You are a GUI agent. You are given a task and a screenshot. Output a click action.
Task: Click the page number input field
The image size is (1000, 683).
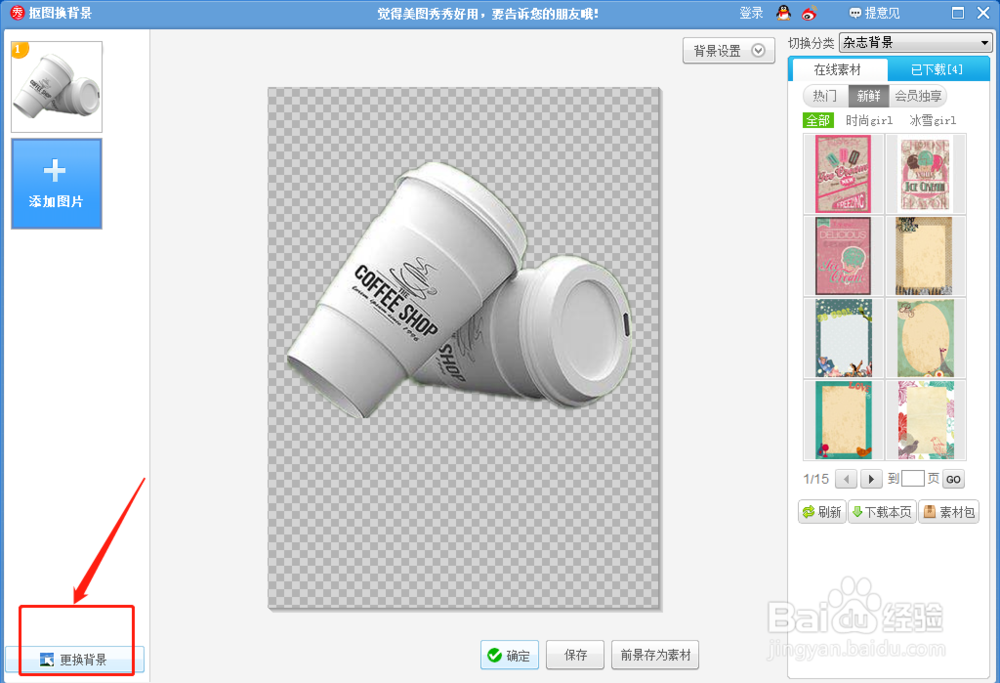913,478
